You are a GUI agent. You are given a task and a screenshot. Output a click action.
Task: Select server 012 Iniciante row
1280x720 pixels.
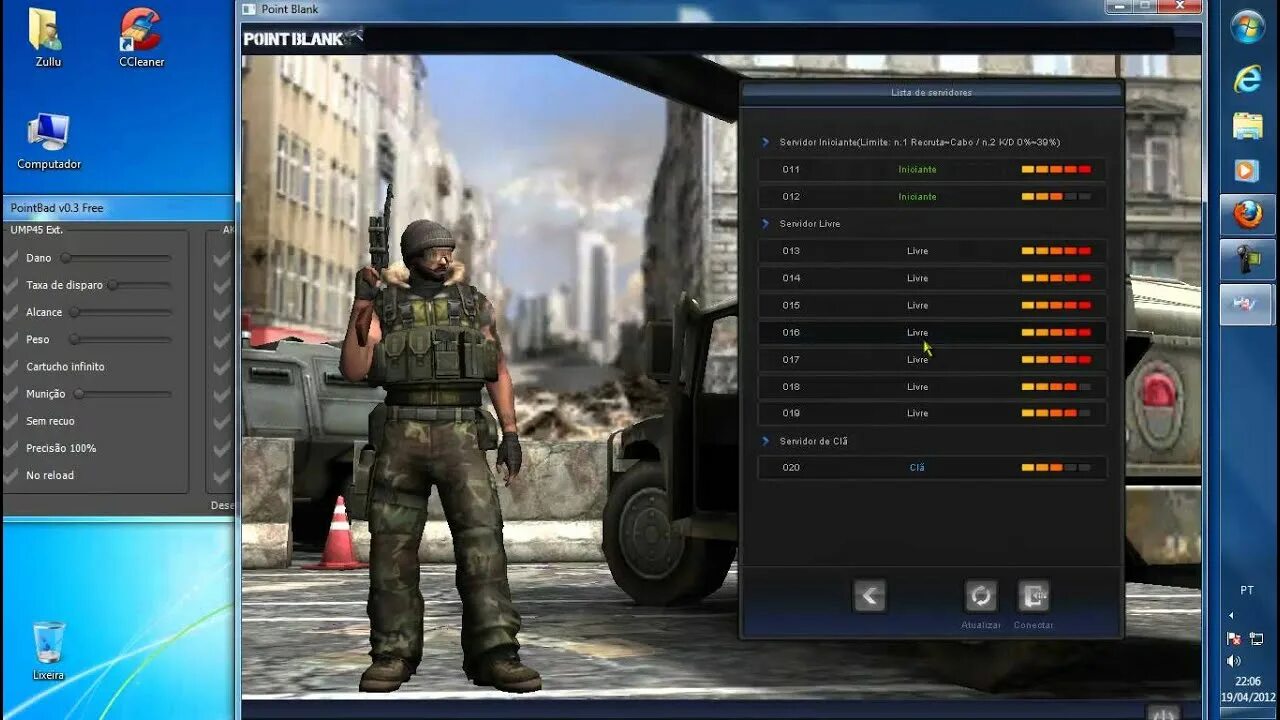(x=932, y=196)
